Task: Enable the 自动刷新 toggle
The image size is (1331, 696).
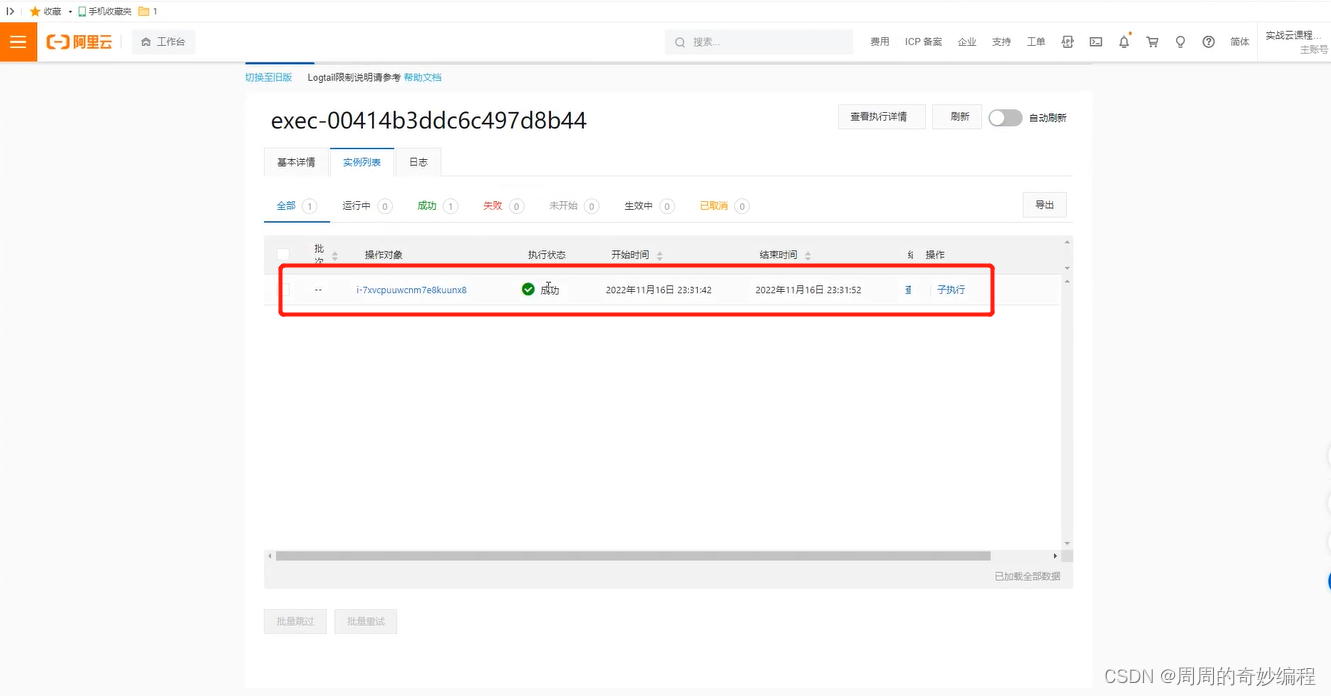Action: [1004, 117]
